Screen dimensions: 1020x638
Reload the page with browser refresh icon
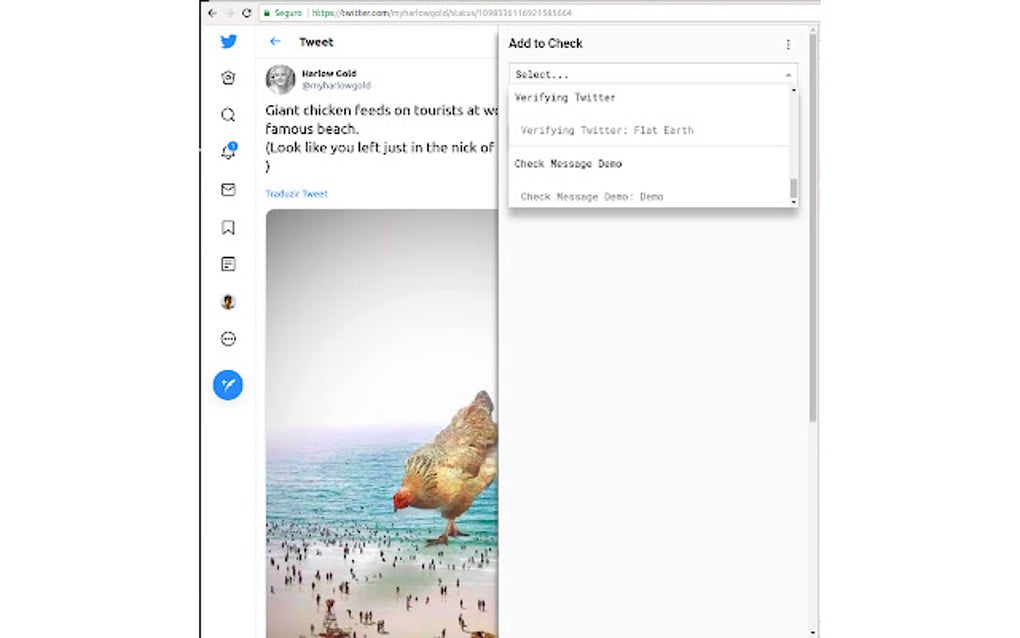pyautogui.click(x=247, y=12)
